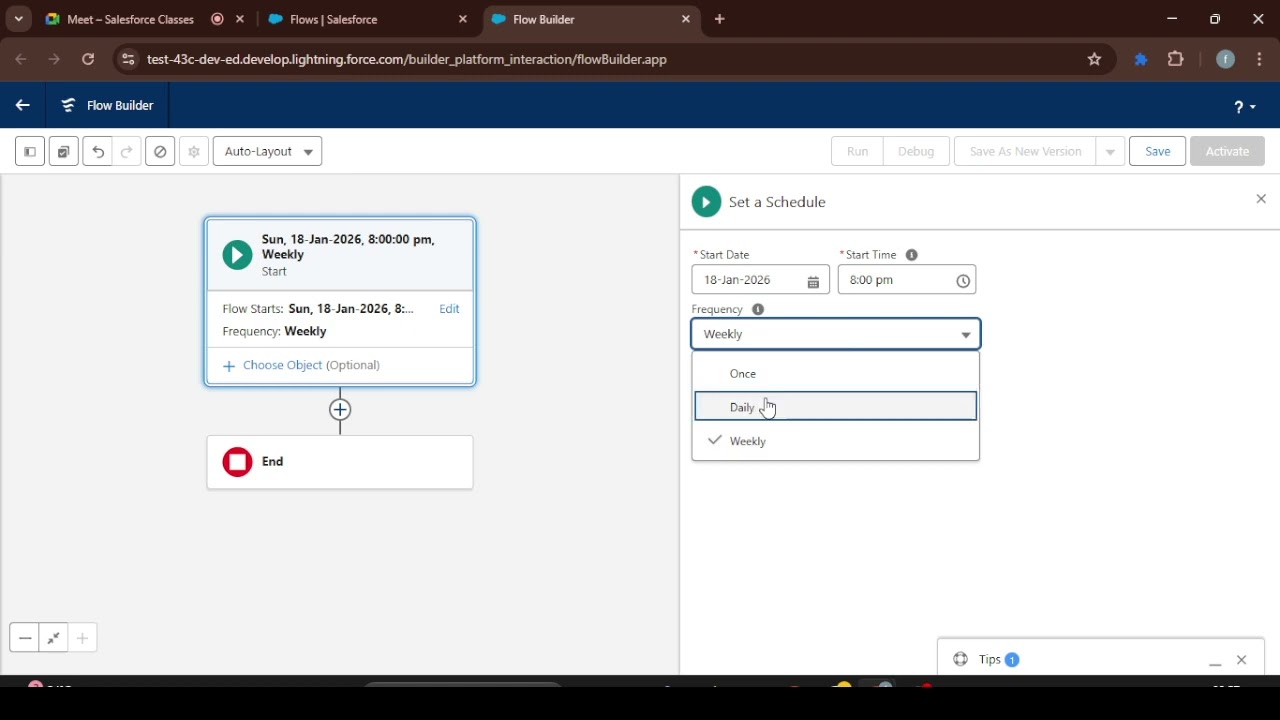Open flow settings gear icon

(x=194, y=152)
